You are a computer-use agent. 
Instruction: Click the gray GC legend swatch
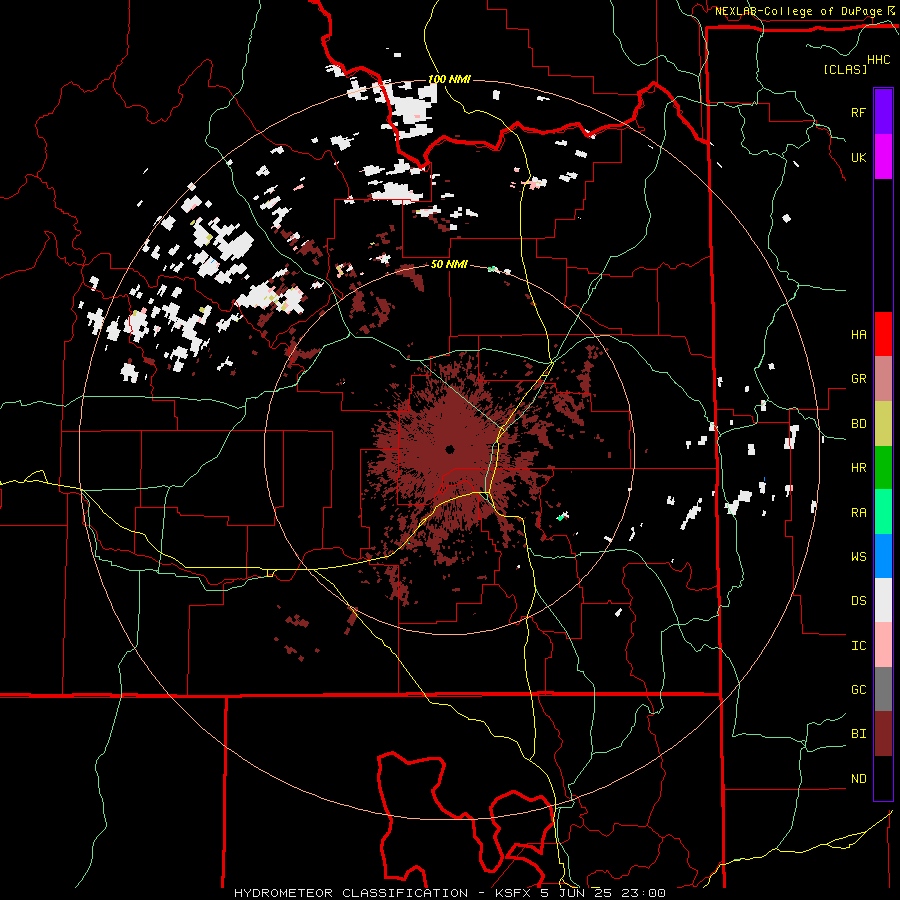click(883, 689)
